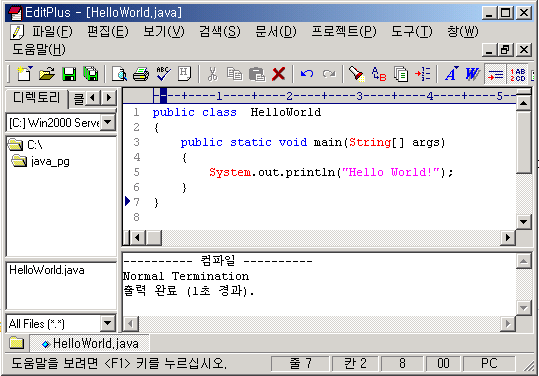Click the Copy toolbar icon
Screen dimensions: 539x376
[234, 74]
